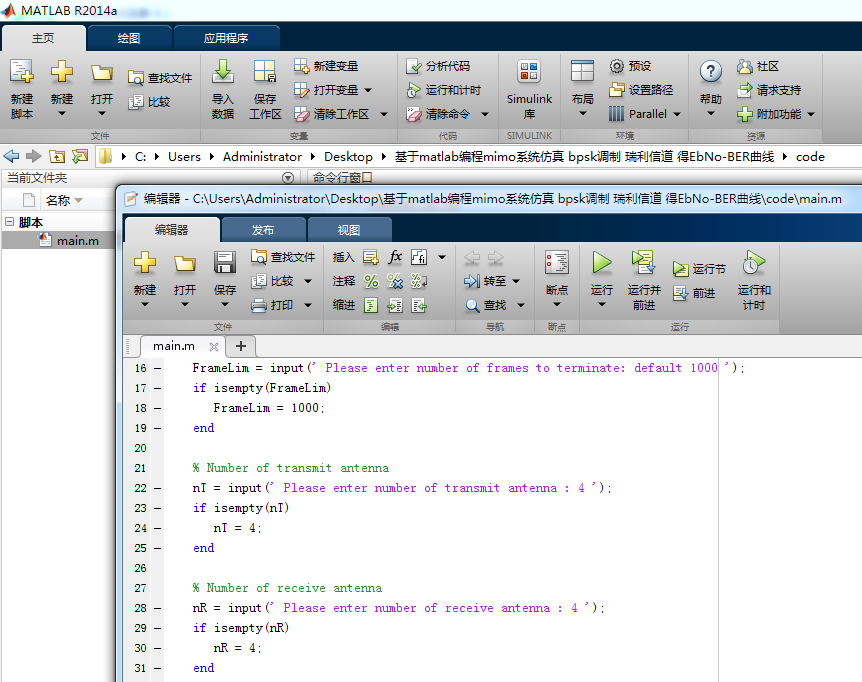Switch to the Publish (发布) tab

[263, 230]
